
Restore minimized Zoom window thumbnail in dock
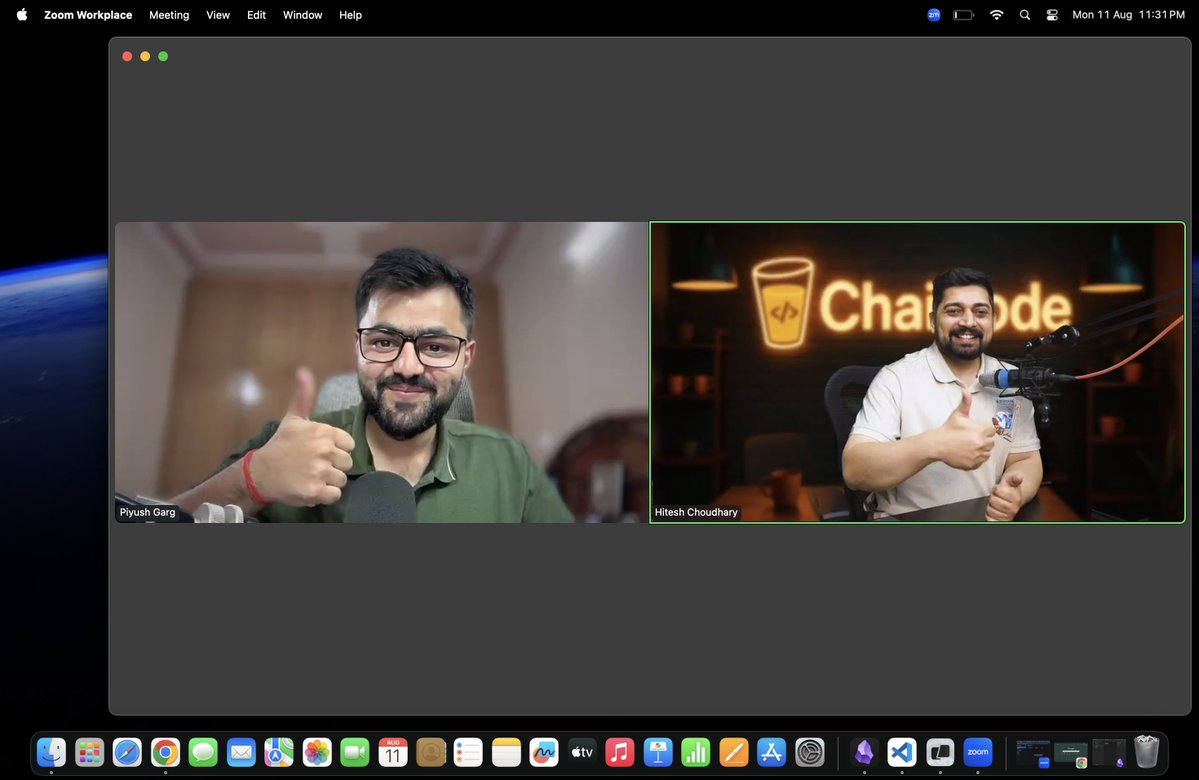pyautogui.click(x=1033, y=752)
